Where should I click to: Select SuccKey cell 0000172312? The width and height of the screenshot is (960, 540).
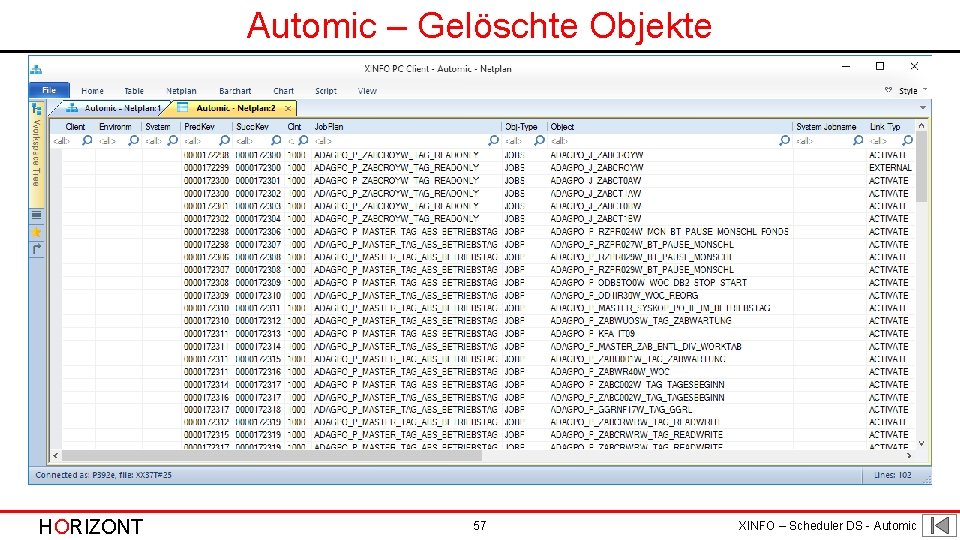258,321
